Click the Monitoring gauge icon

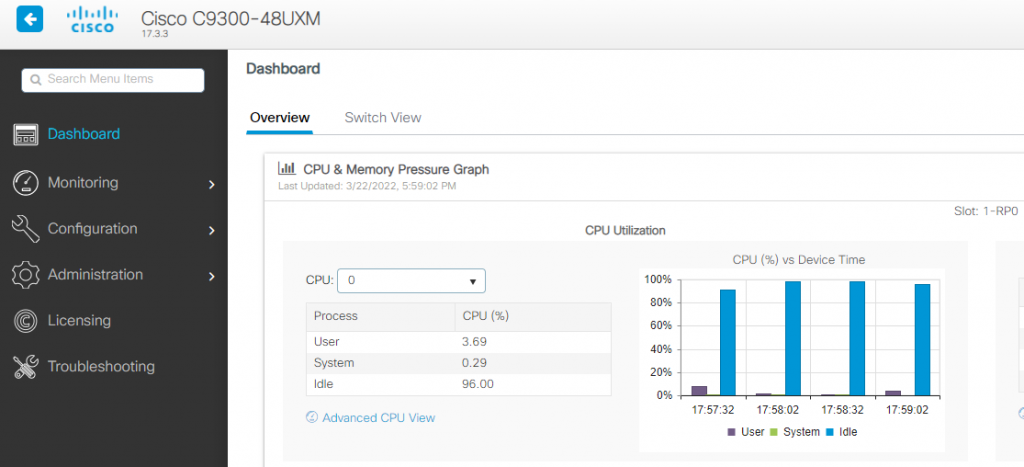25,183
